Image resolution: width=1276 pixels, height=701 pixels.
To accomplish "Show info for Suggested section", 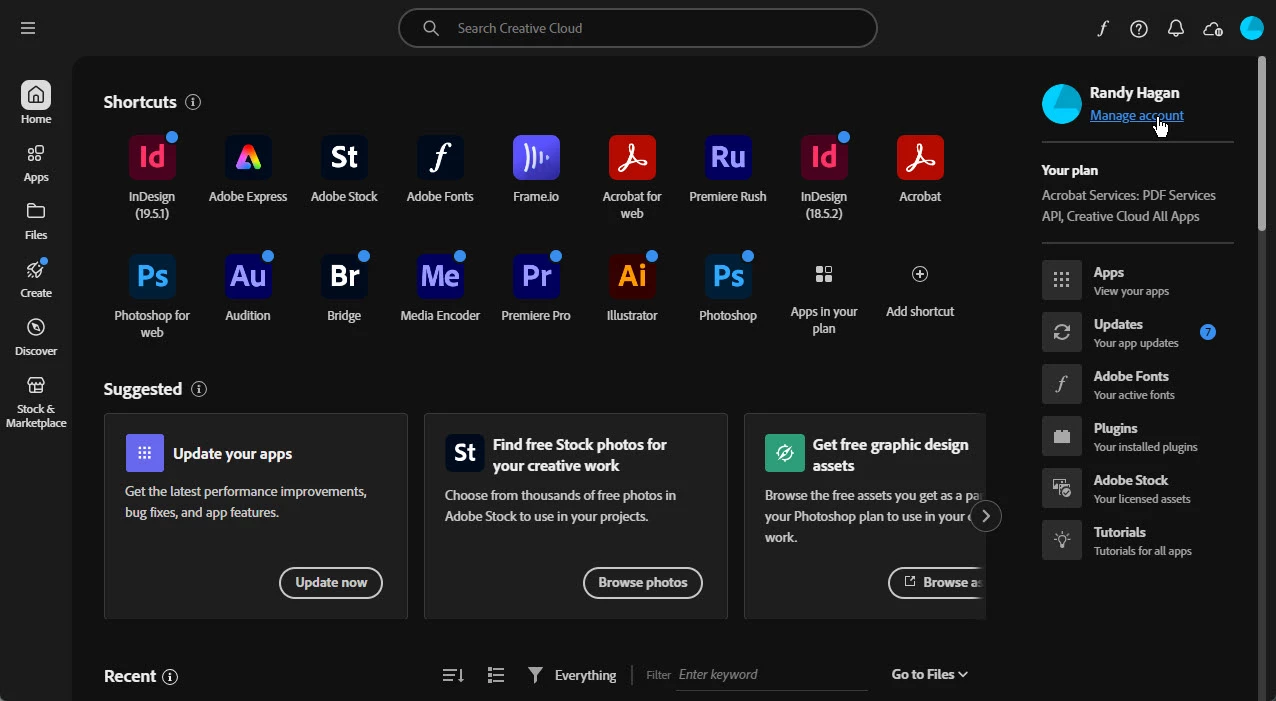I will (x=199, y=389).
